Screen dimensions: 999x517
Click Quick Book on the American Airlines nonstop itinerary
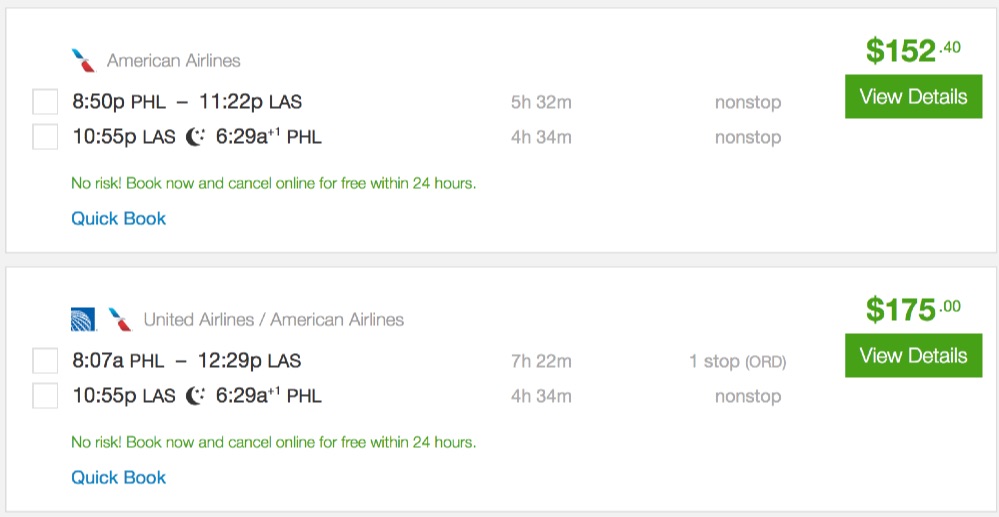(x=118, y=218)
